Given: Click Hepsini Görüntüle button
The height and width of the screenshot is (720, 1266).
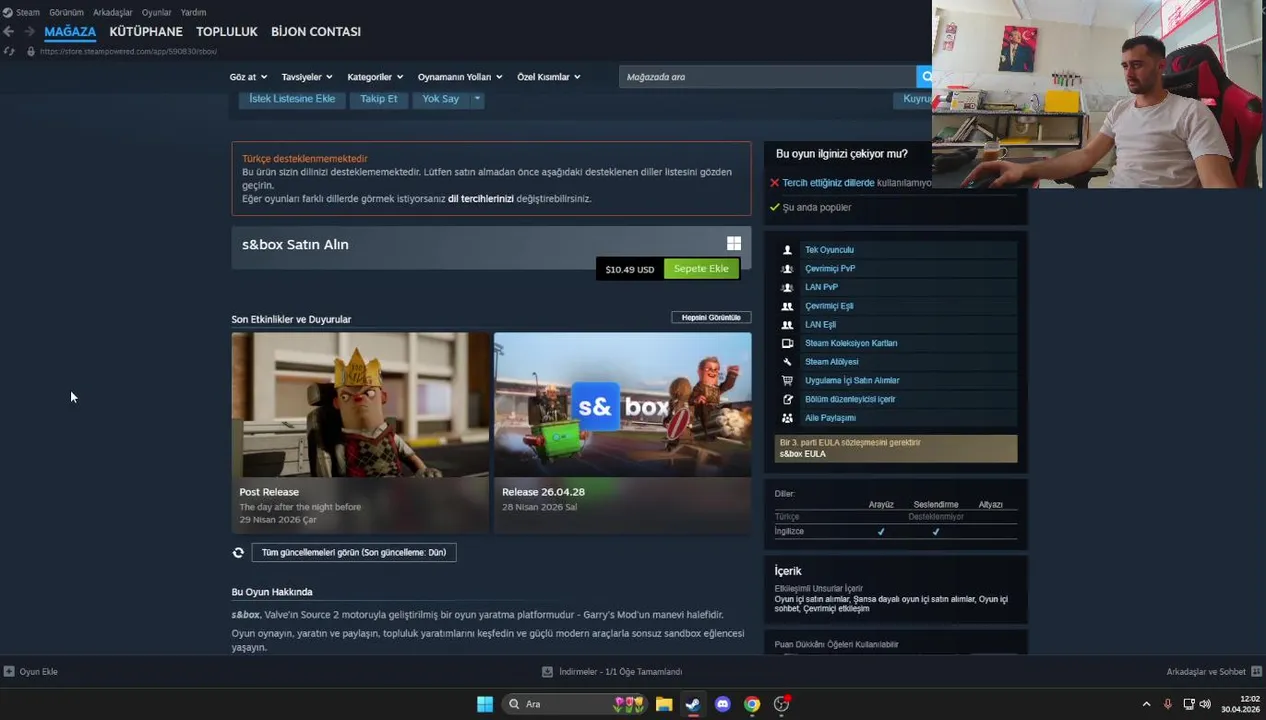Looking at the screenshot, I should (711, 317).
